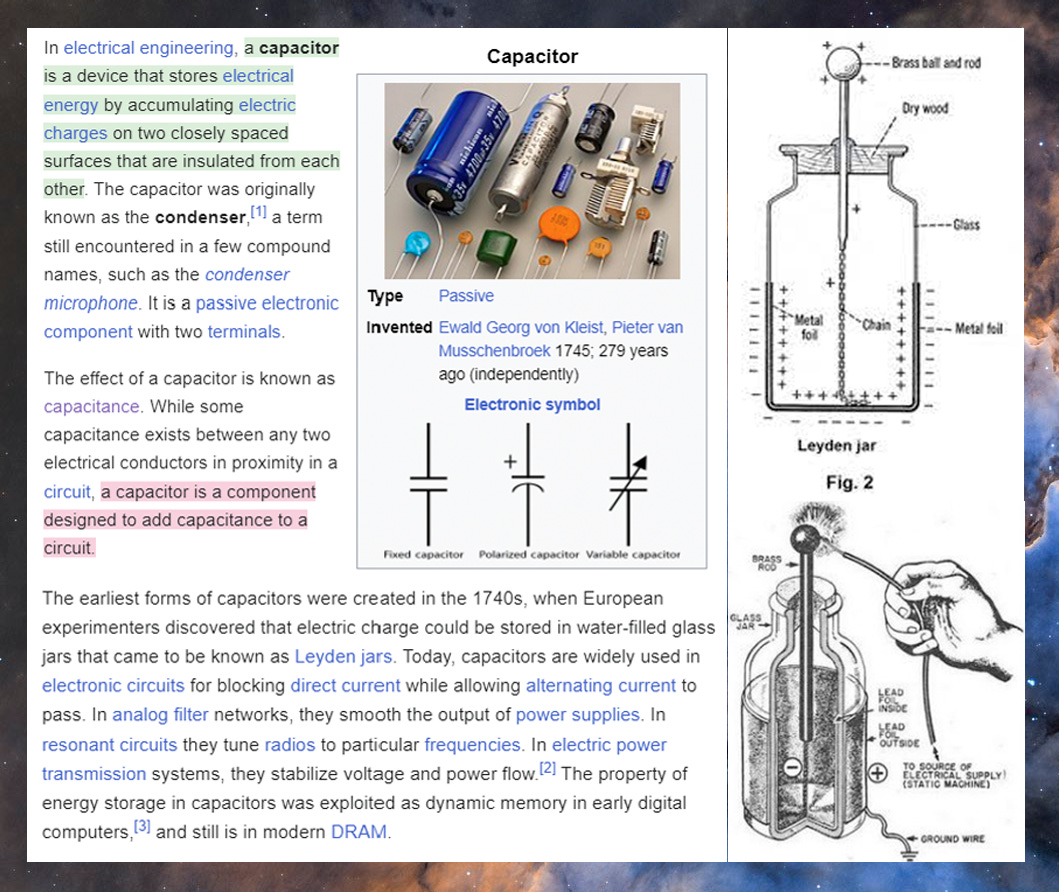Select the Brass ball and rod label
Image resolution: width=1059 pixels, height=892 pixels.
coord(936,63)
